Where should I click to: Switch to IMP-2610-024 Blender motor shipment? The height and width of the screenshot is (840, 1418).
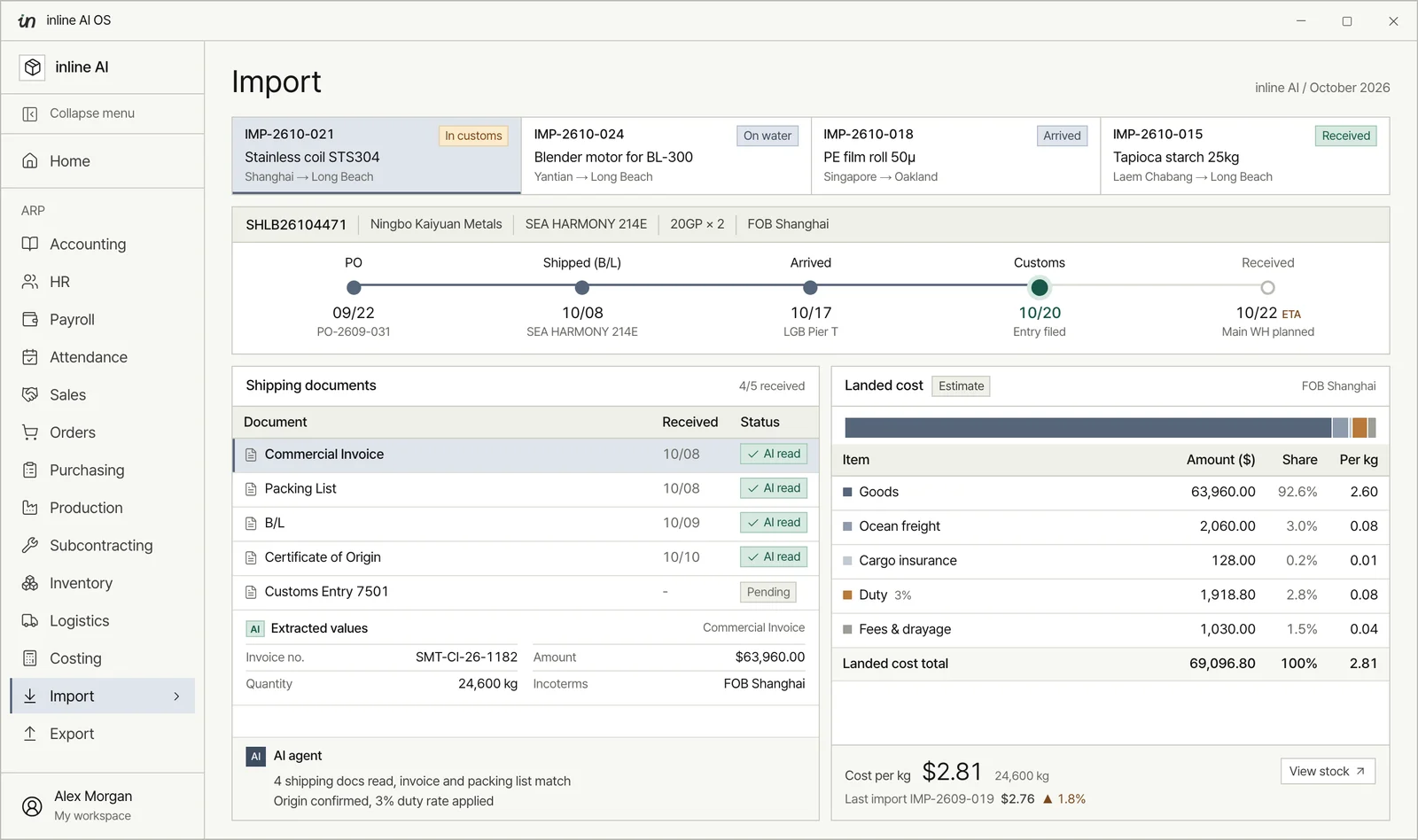tap(666, 155)
